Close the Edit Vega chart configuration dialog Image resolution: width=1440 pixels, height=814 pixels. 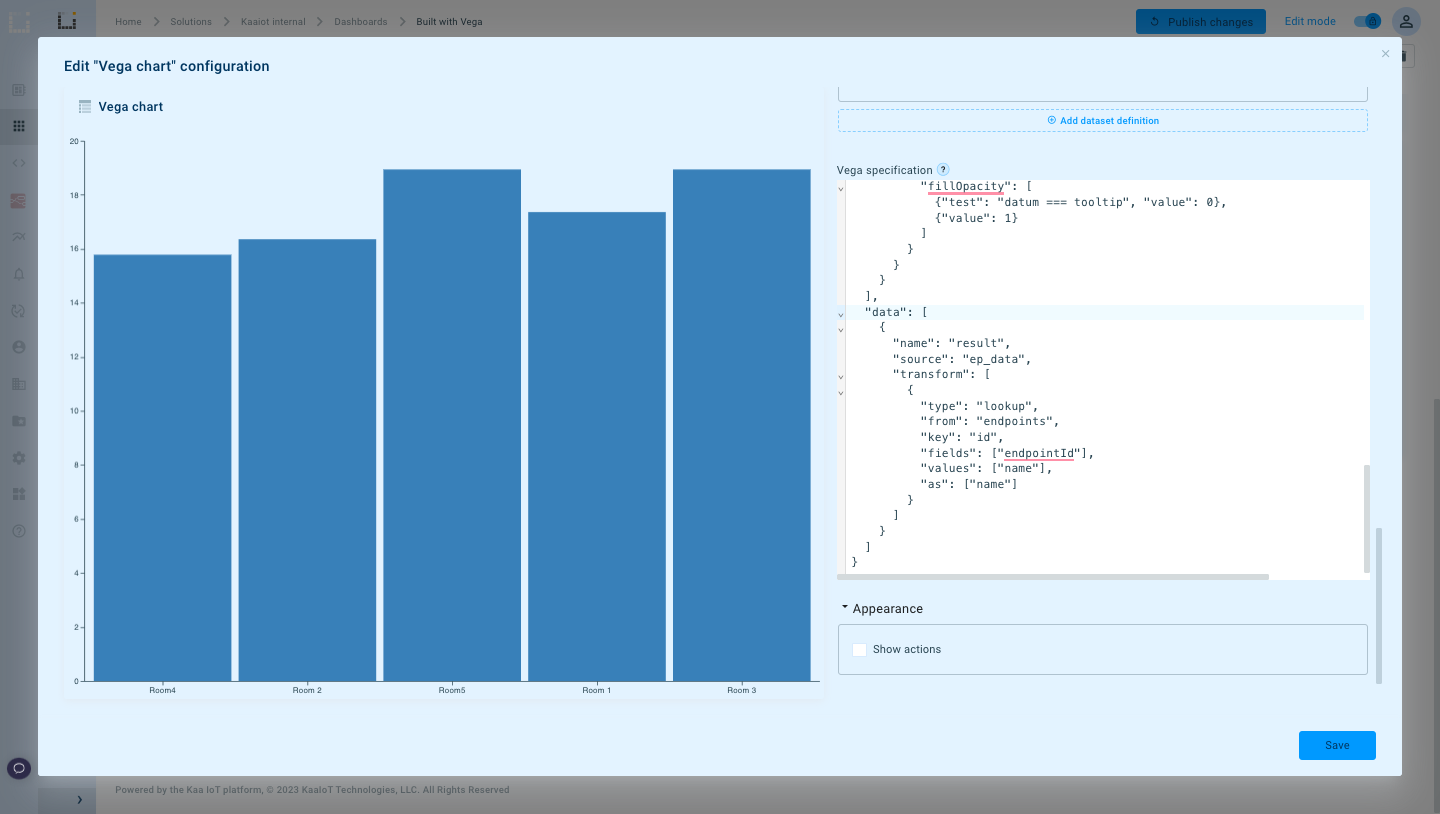point(1385,54)
